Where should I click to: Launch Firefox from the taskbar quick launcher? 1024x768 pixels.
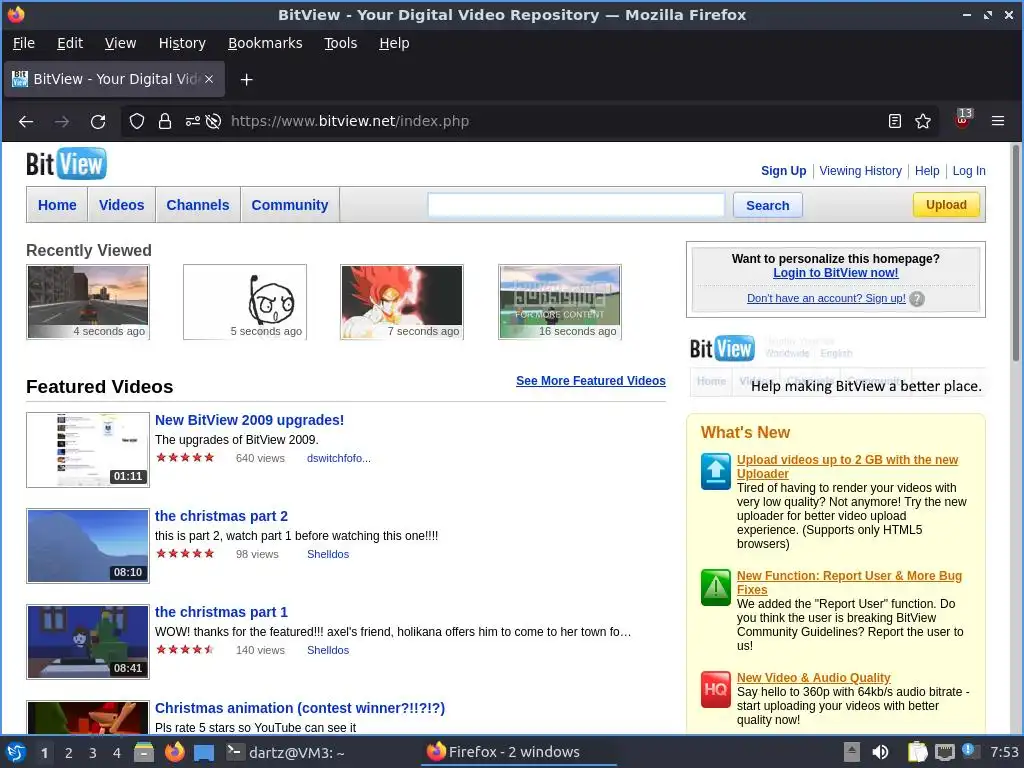click(x=174, y=752)
